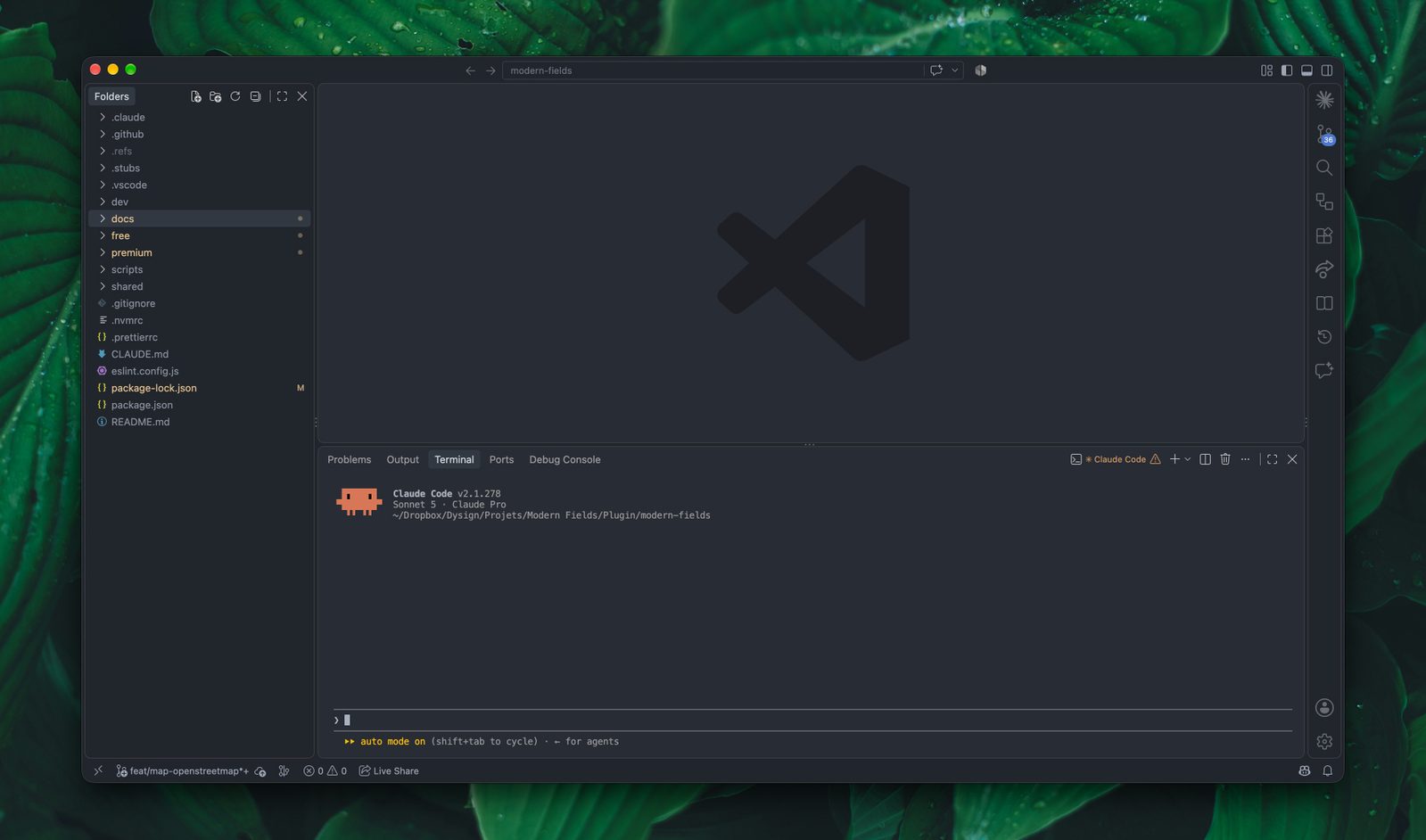
Task: Open the Live Share activity bar icon
Action: point(1324,269)
